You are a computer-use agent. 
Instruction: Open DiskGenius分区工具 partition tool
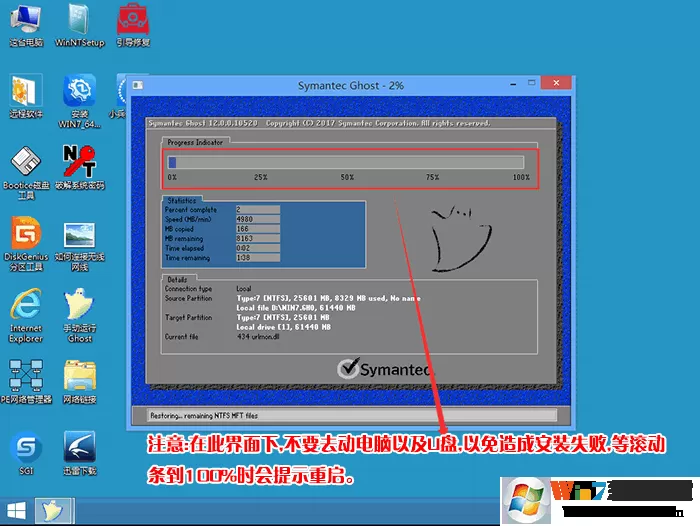pos(26,244)
